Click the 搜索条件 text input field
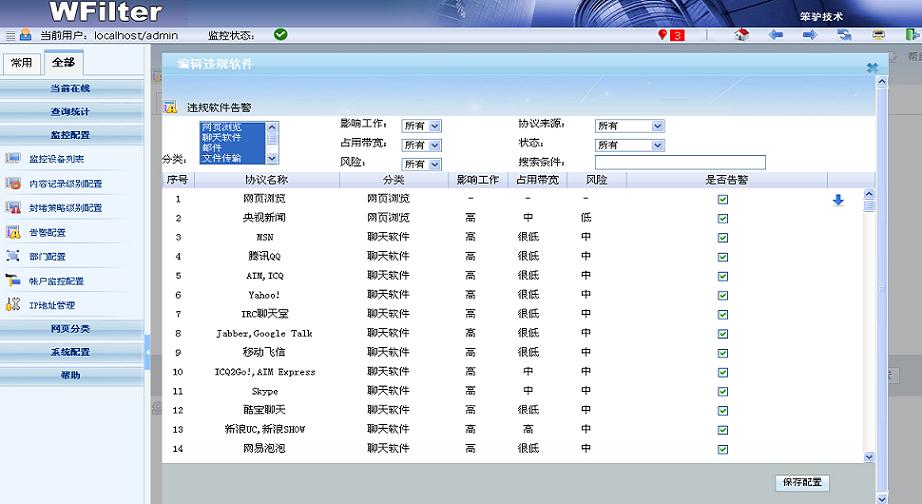Image resolution: width=922 pixels, height=504 pixels. coord(680,162)
